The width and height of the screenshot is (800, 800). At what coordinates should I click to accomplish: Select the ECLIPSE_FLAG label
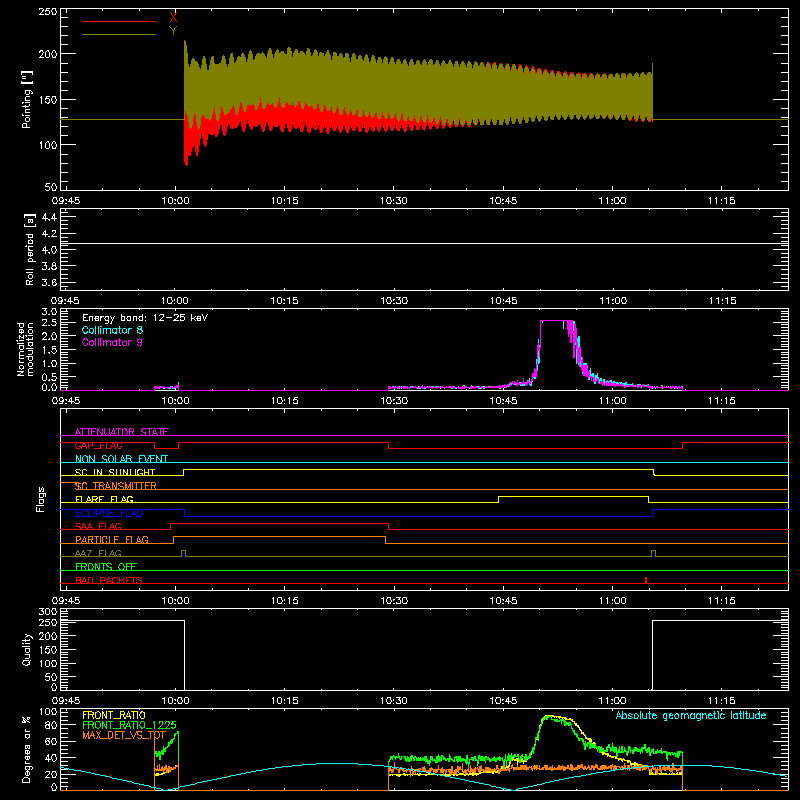[109, 513]
